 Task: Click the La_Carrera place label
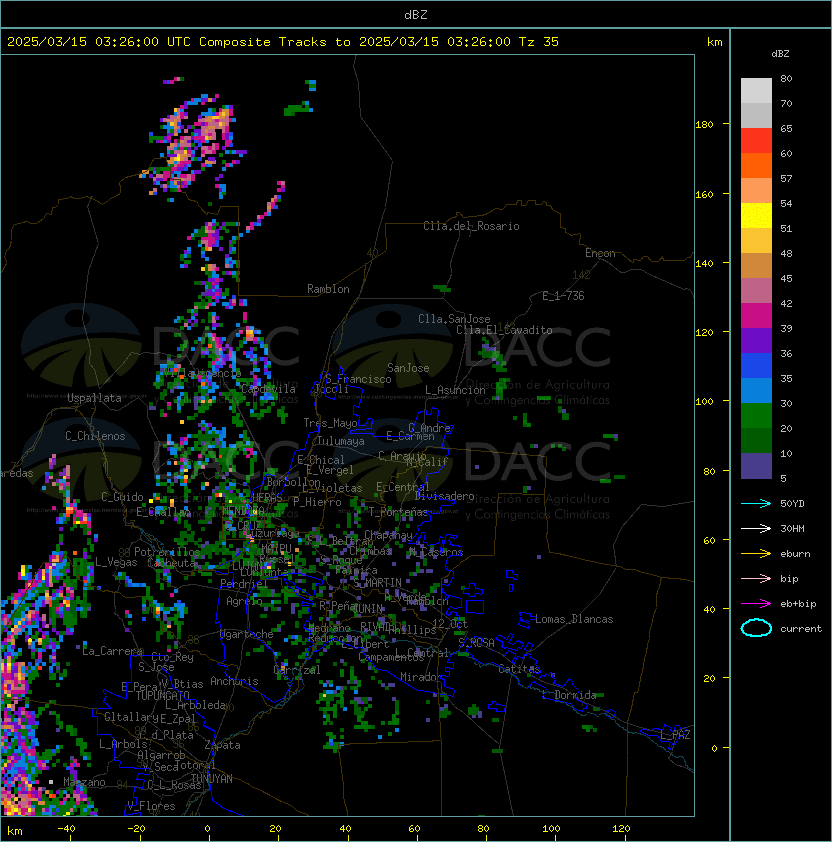(112, 651)
